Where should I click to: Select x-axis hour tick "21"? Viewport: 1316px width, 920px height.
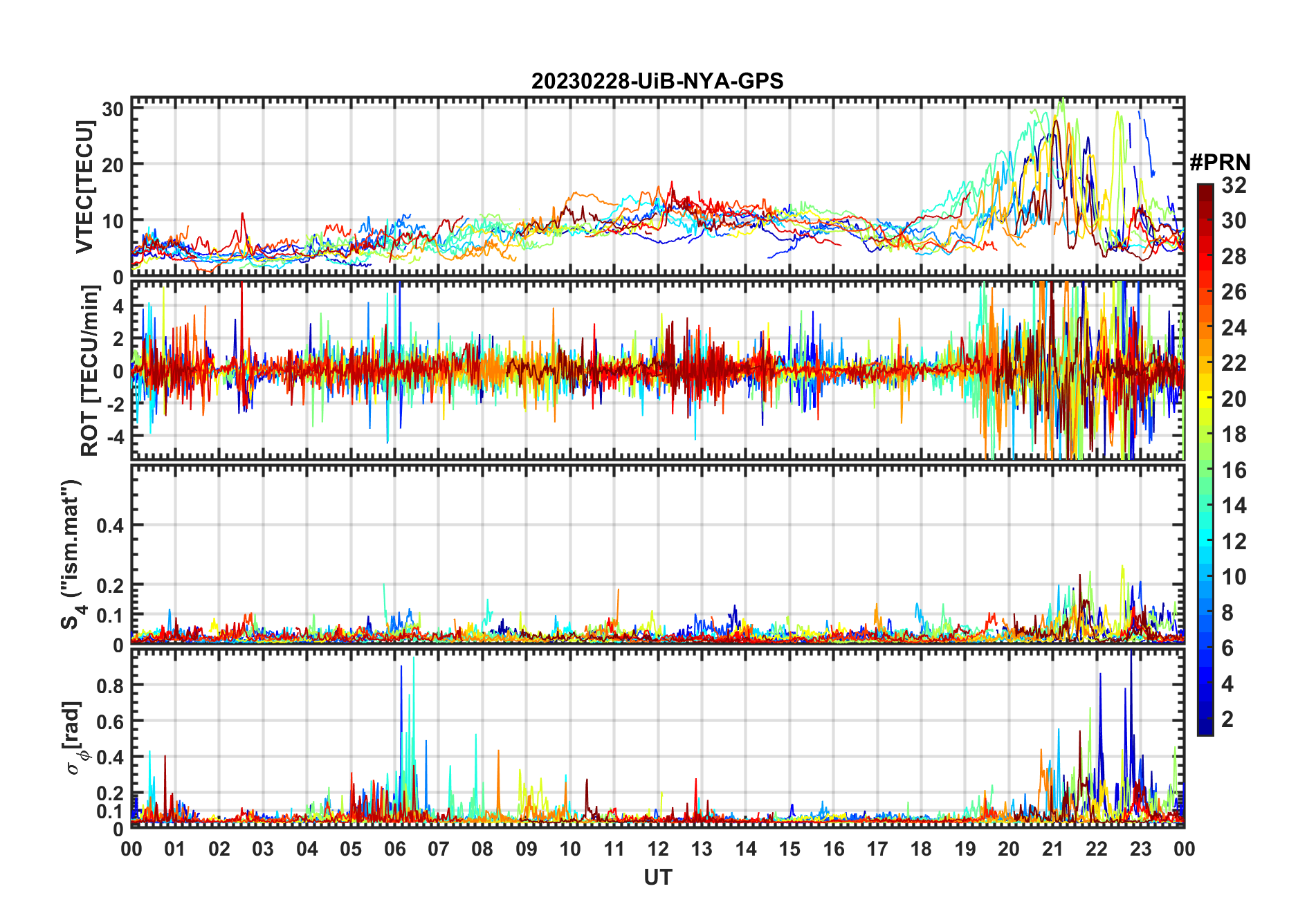1053,849
